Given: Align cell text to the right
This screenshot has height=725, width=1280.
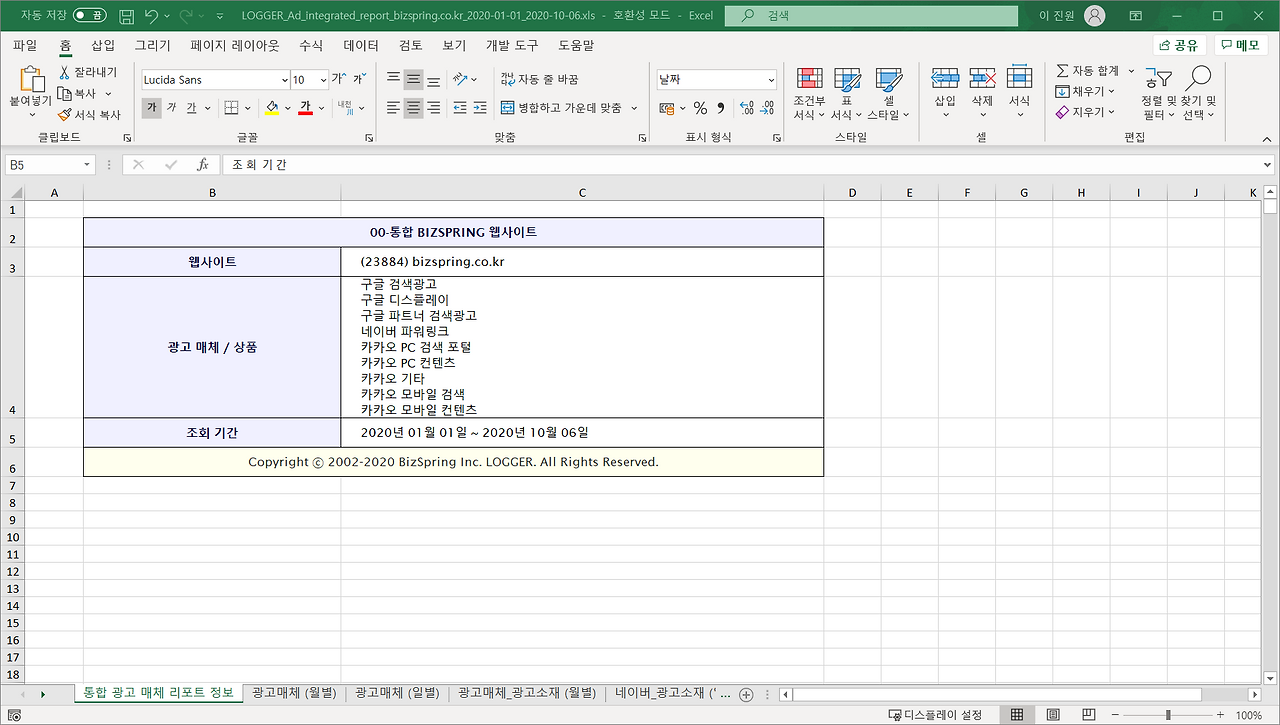Looking at the screenshot, I should point(433,108).
